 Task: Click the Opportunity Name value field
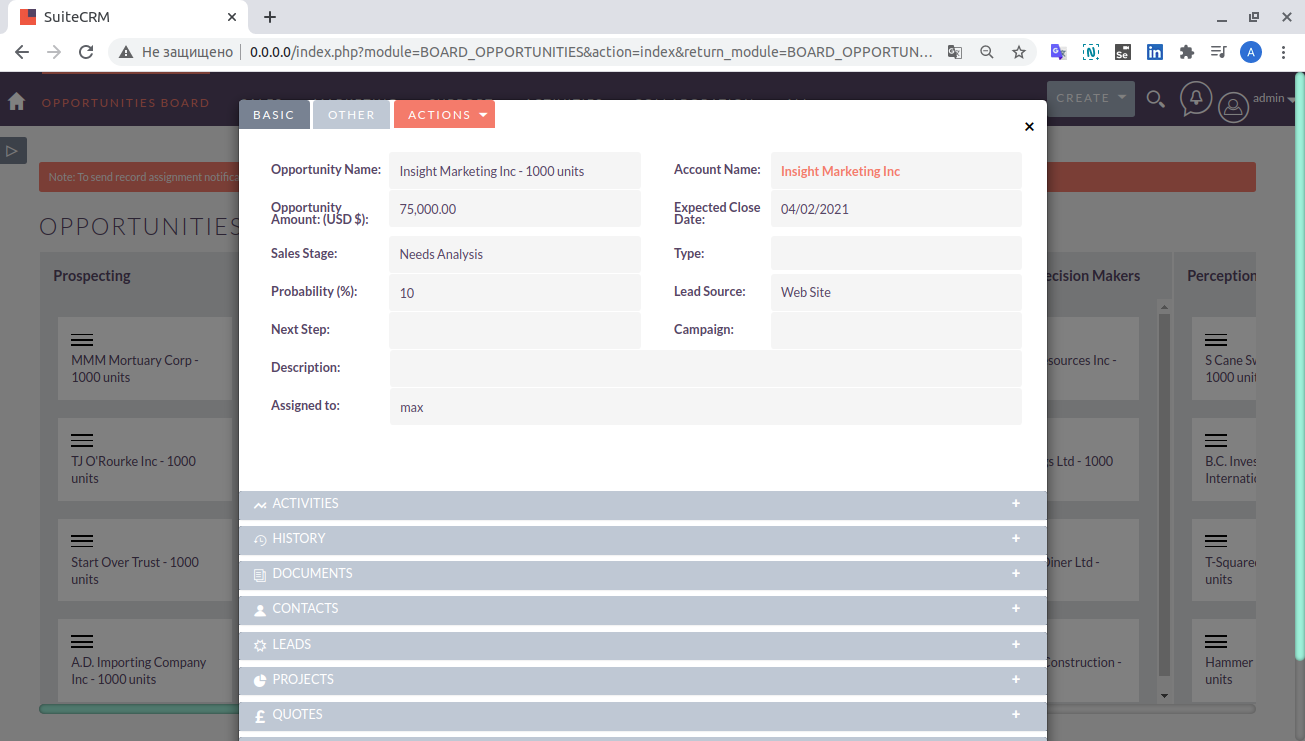coord(515,171)
